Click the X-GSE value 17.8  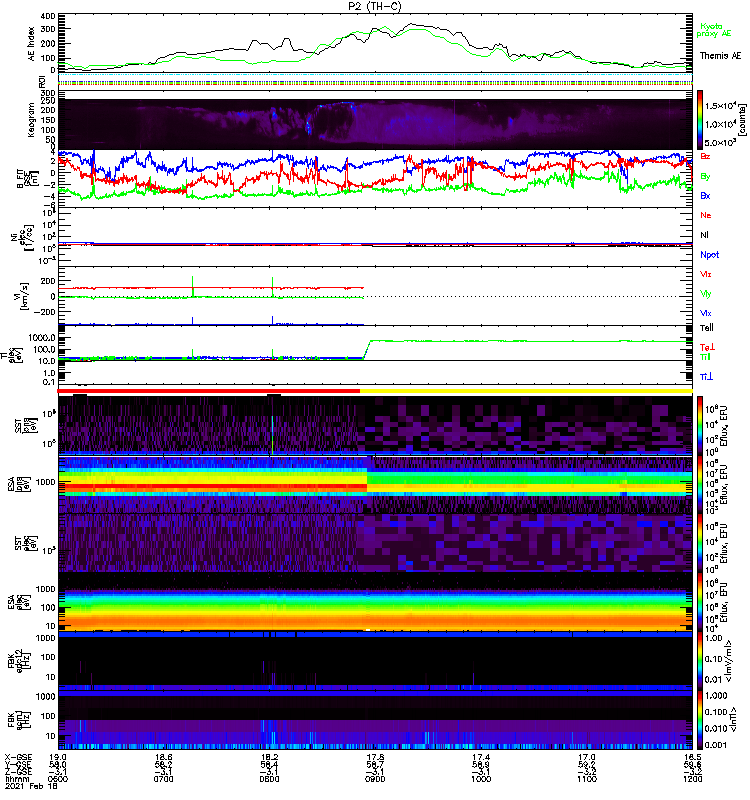pos(375,757)
